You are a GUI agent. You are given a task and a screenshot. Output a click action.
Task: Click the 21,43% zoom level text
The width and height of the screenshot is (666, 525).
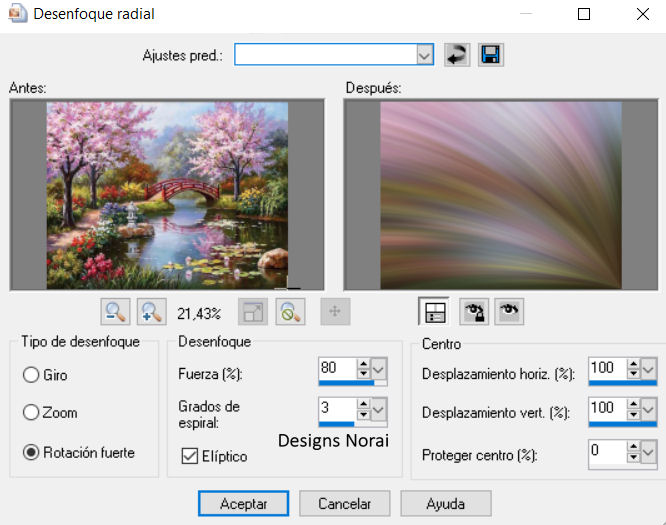tap(199, 314)
